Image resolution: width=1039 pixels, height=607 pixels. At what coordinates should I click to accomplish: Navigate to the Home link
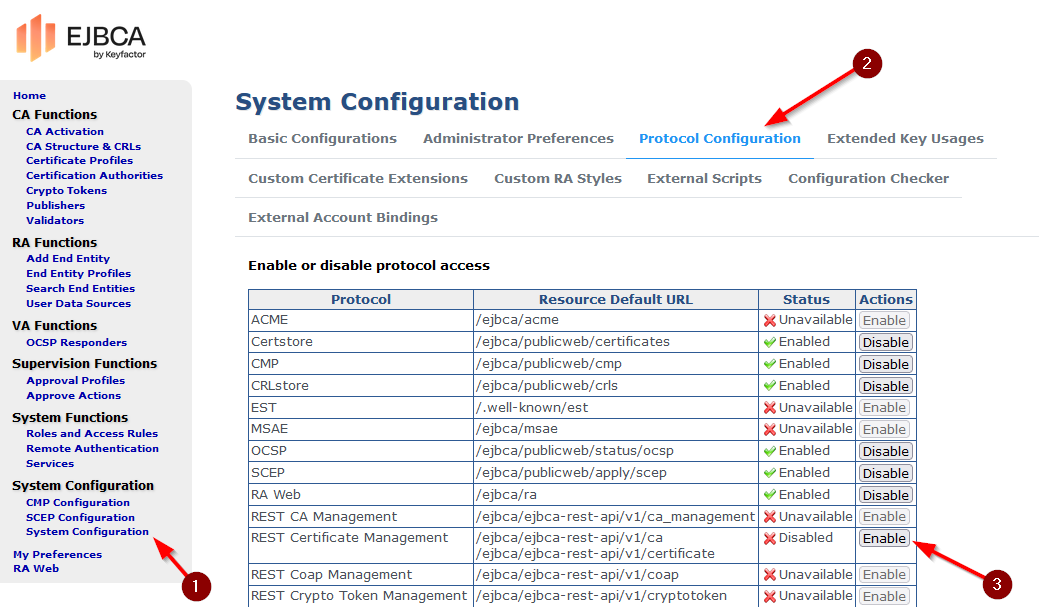pos(29,96)
